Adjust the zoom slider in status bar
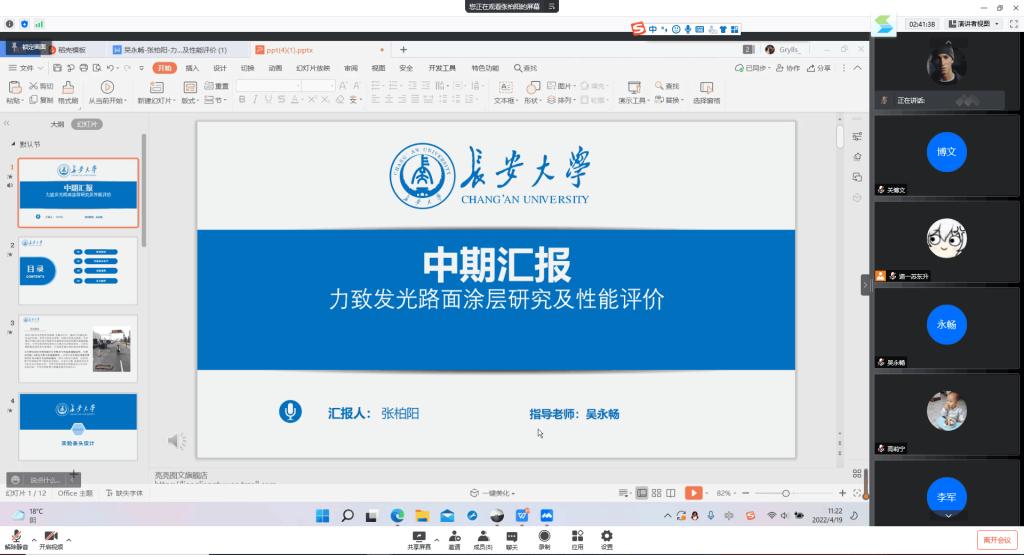Image resolution: width=1024 pixels, height=555 pixels. click(786, 493)
